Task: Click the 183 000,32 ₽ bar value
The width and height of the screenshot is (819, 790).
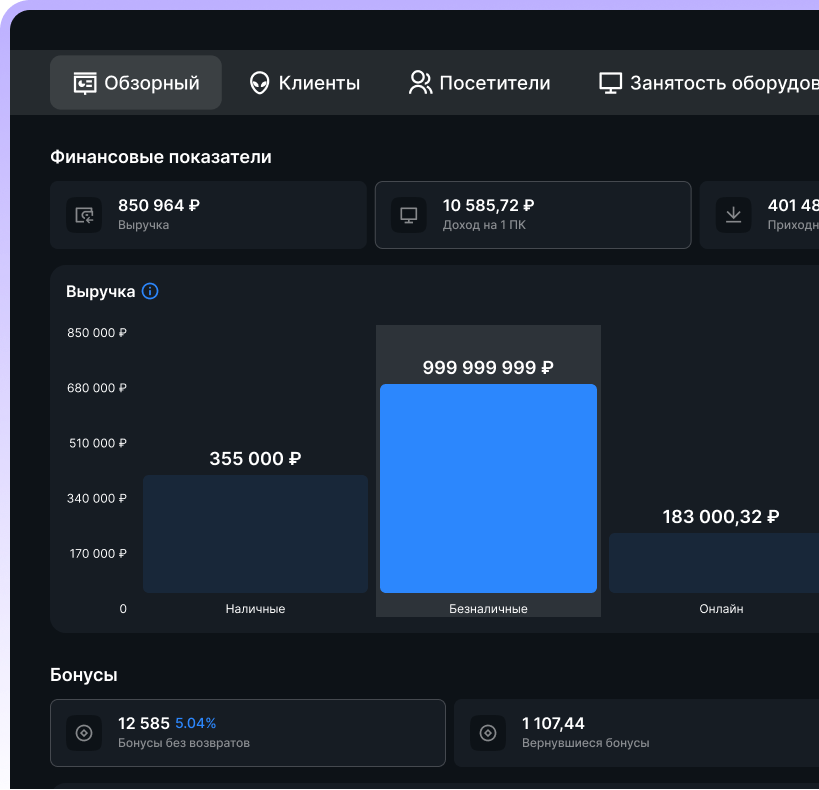Action: coord(721,517)
